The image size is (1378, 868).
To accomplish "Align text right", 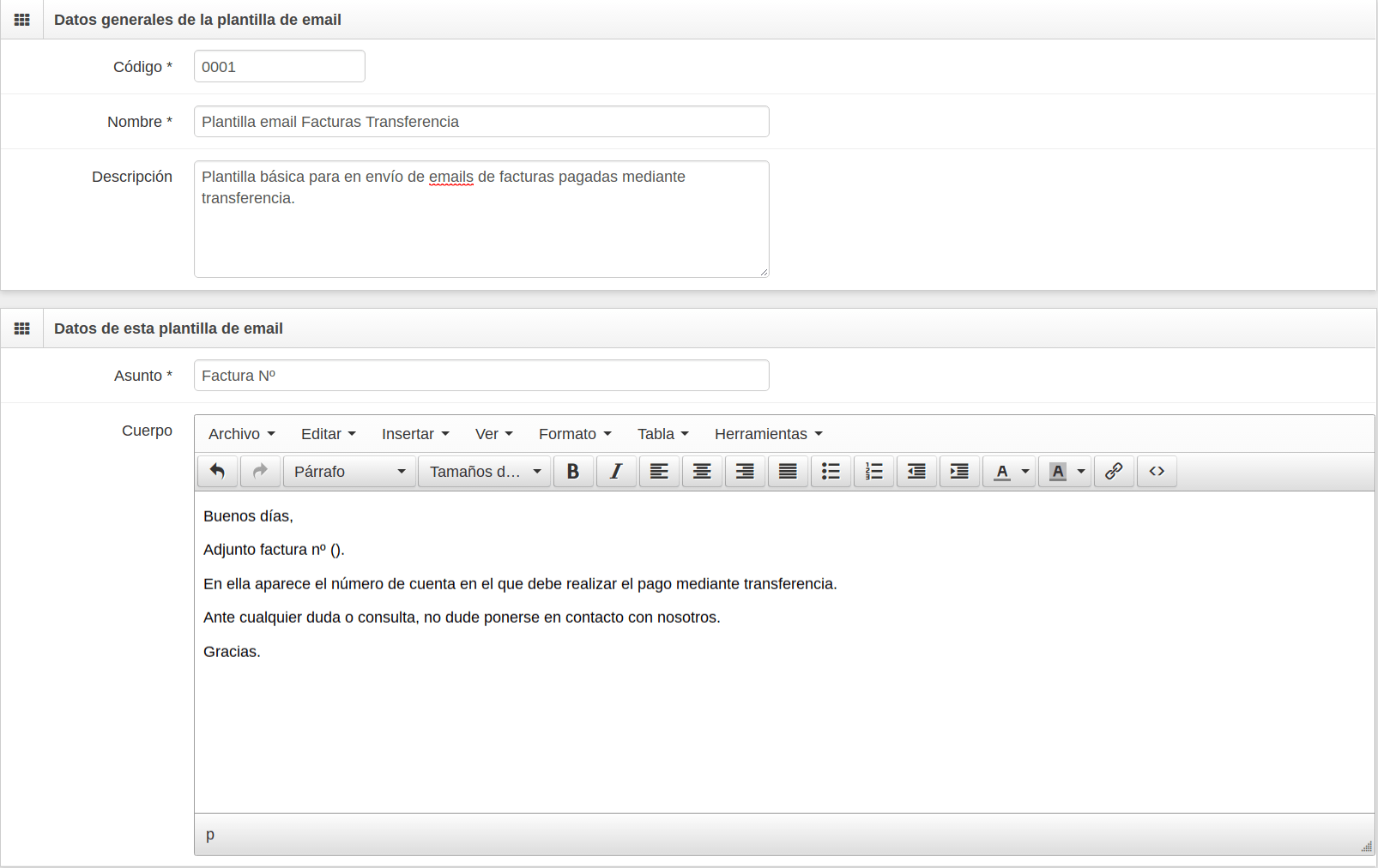I will [x=745, y=471].
